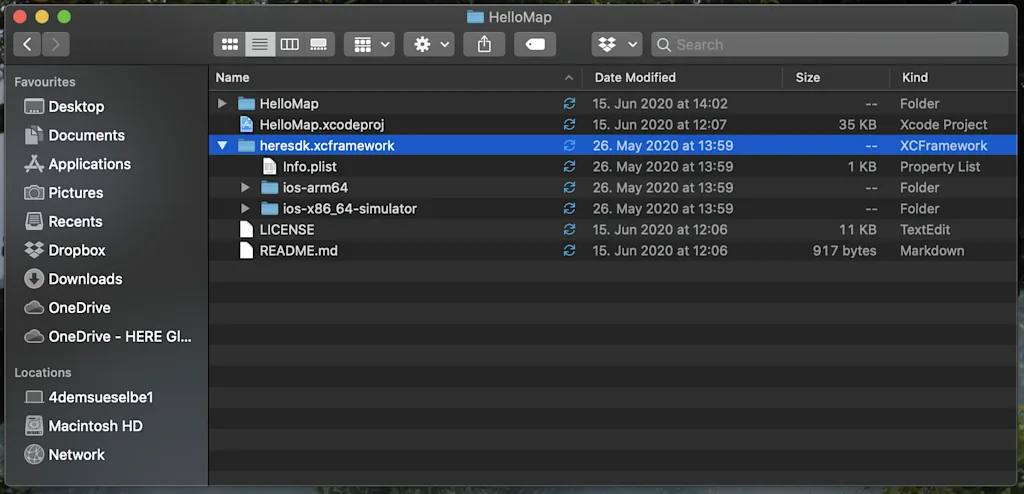Viewport: 1024px width, 494px height.
Task: Click the OneDrive cloud icon in sidebar
Action: pyautogui.click(x=34, y=308)
